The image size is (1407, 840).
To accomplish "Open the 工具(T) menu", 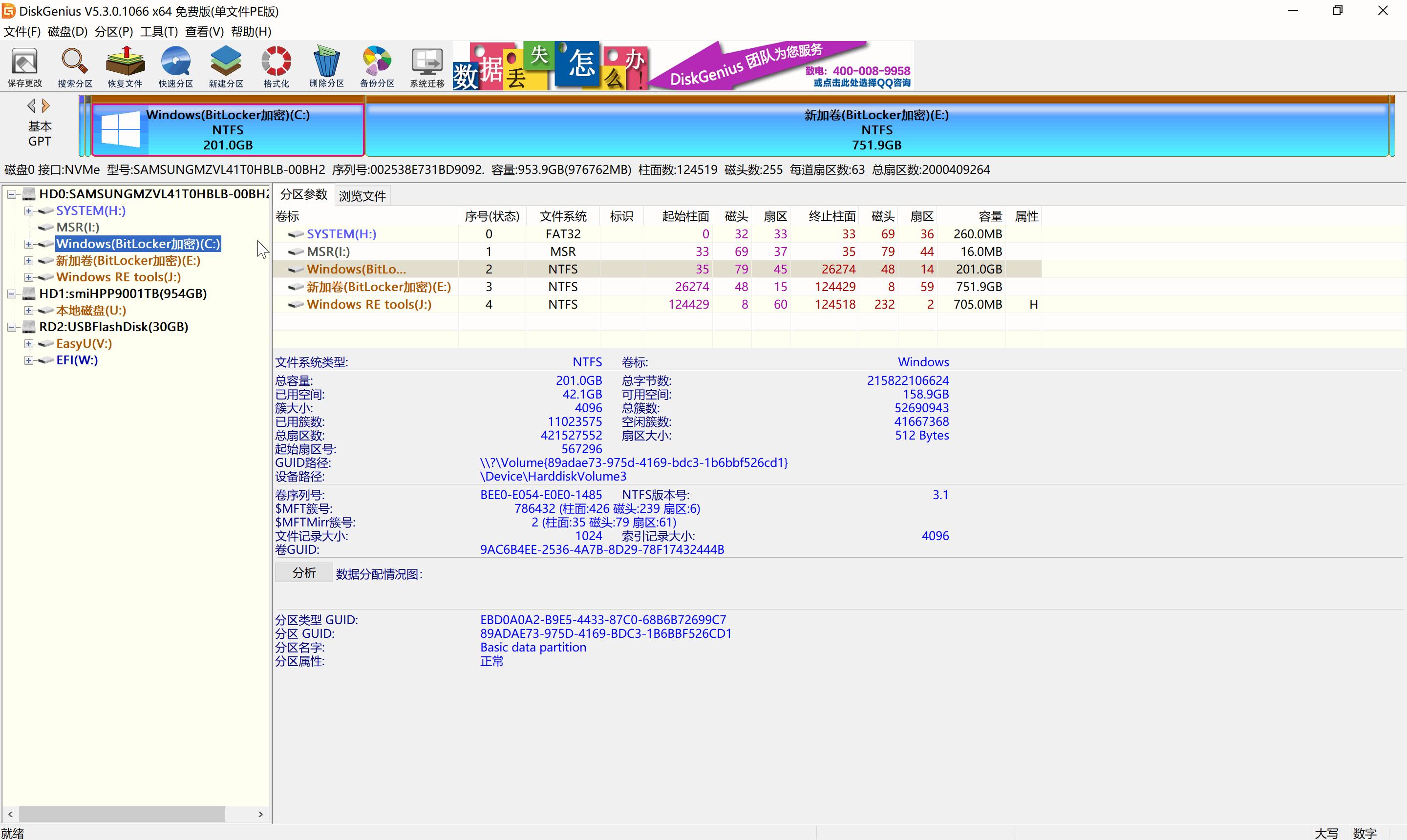I will coord(159,32).
